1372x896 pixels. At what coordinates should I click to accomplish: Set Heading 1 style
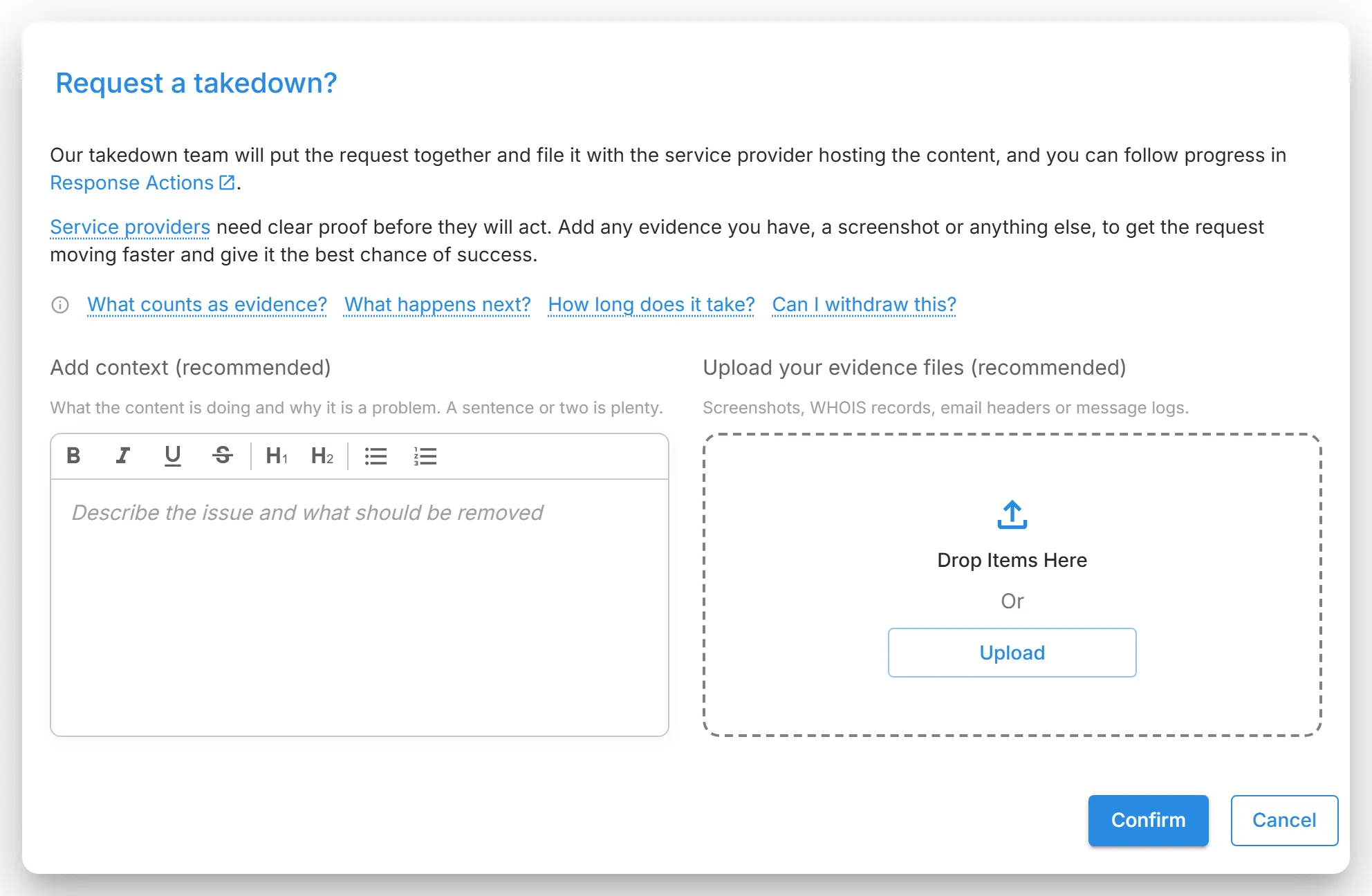(277, 456)
